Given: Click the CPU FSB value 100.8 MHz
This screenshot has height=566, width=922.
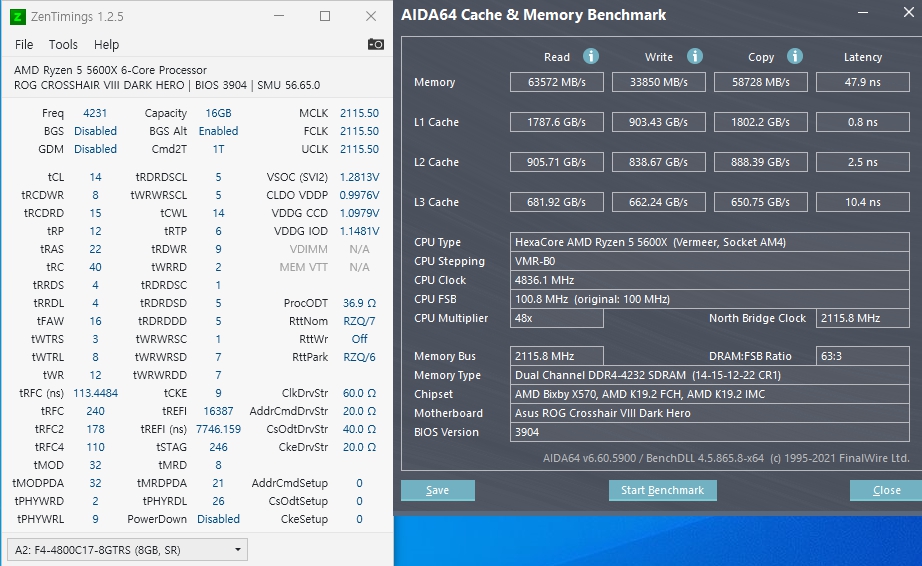Looking at the screenshot, I should (x=710, y=299).
